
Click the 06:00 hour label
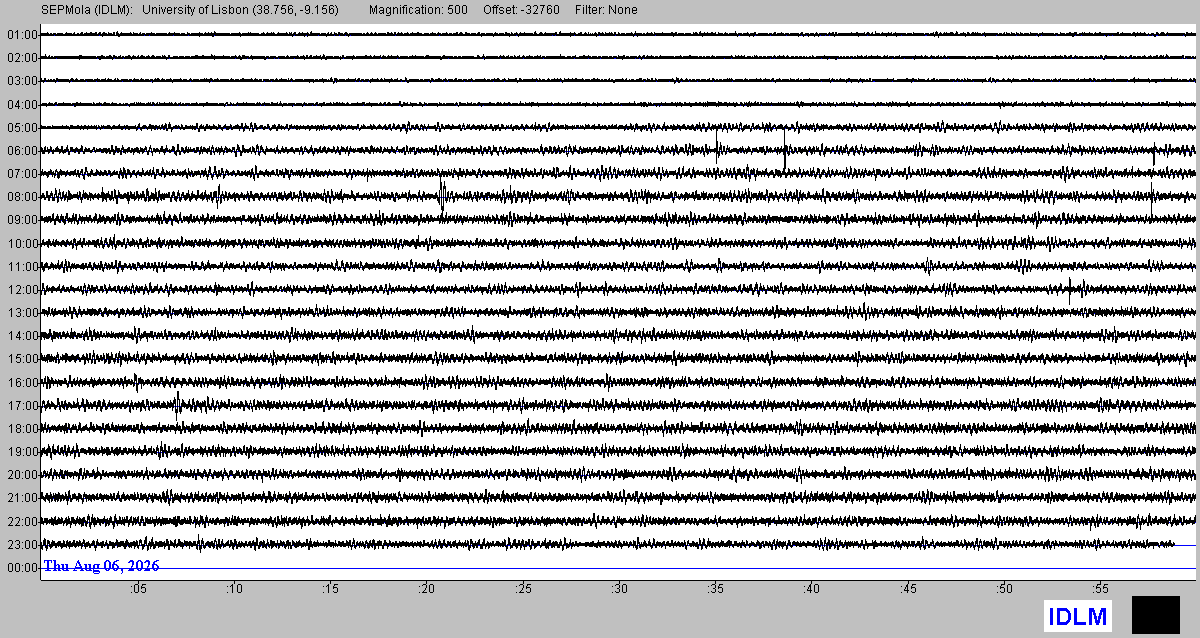coord(21,150)
